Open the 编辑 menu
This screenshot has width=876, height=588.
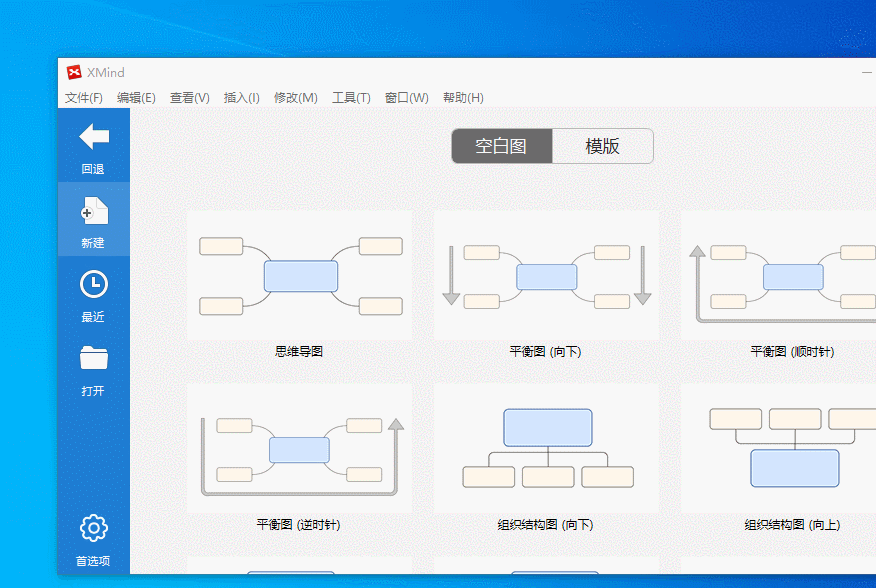[134, 97]
